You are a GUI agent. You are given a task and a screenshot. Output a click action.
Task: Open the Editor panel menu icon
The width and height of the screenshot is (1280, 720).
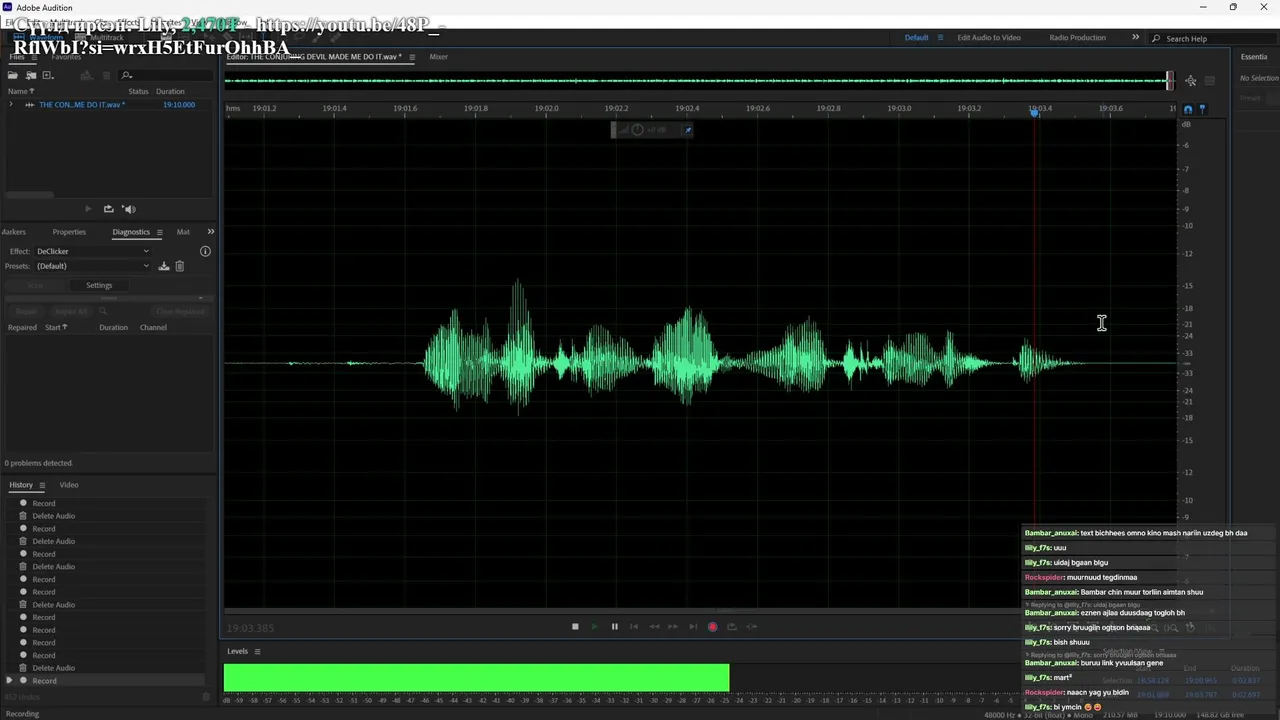click(412, 57)
